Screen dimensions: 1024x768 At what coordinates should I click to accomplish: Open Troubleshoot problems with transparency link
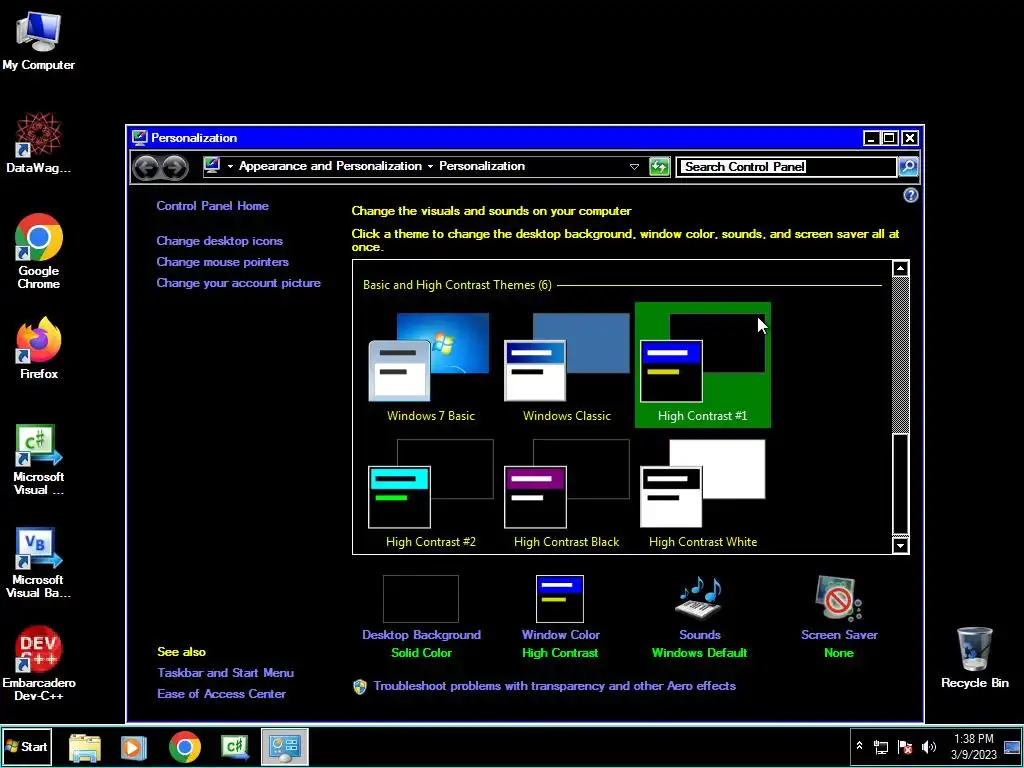554,686
